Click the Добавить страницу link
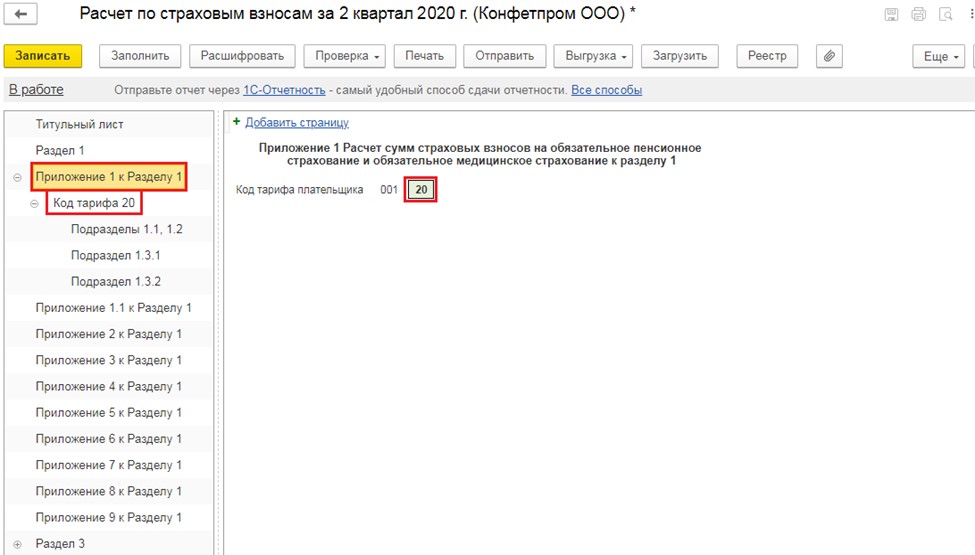 (x=297, y=122)
